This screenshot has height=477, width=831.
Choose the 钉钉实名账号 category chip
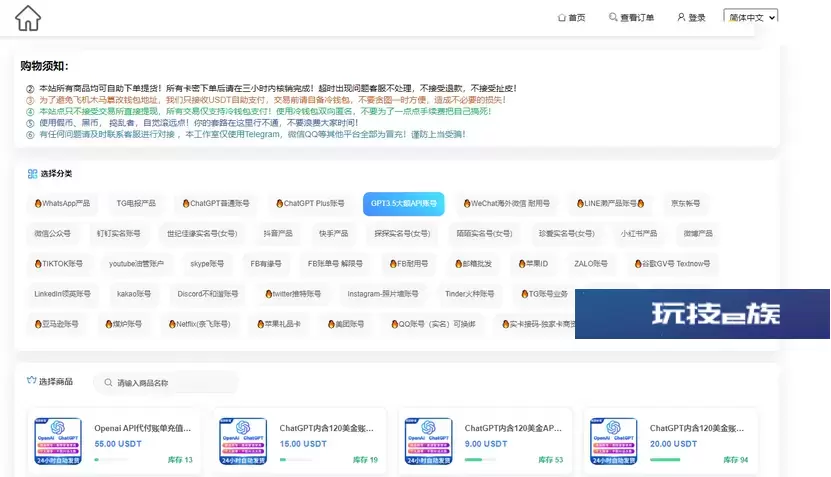point(119,234)
